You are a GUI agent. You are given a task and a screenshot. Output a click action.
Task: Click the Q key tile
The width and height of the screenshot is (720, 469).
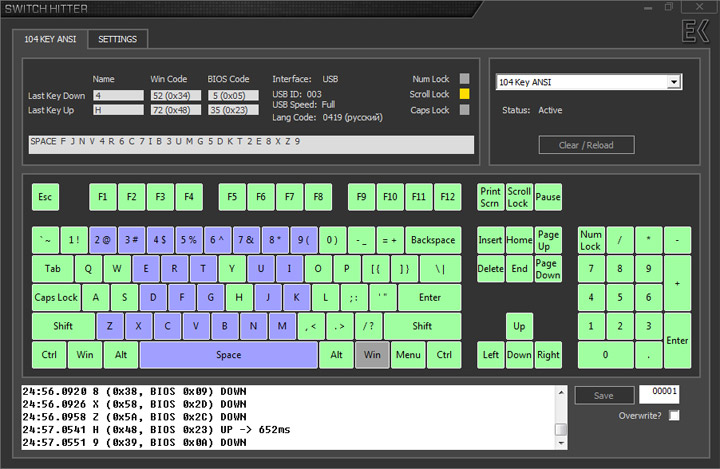pyautogui.click(x=88, y=269)
